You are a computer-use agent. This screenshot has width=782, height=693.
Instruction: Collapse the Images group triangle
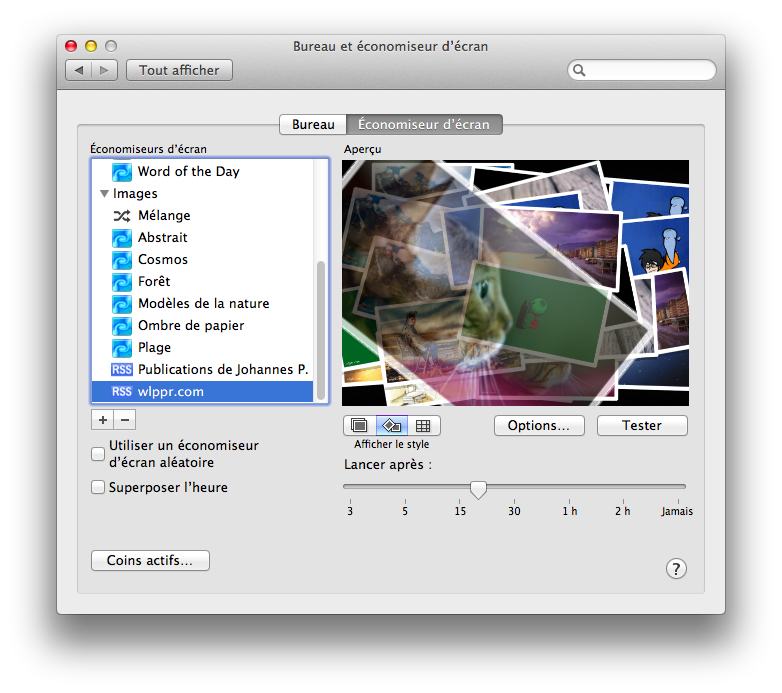(x=104, y=194)
